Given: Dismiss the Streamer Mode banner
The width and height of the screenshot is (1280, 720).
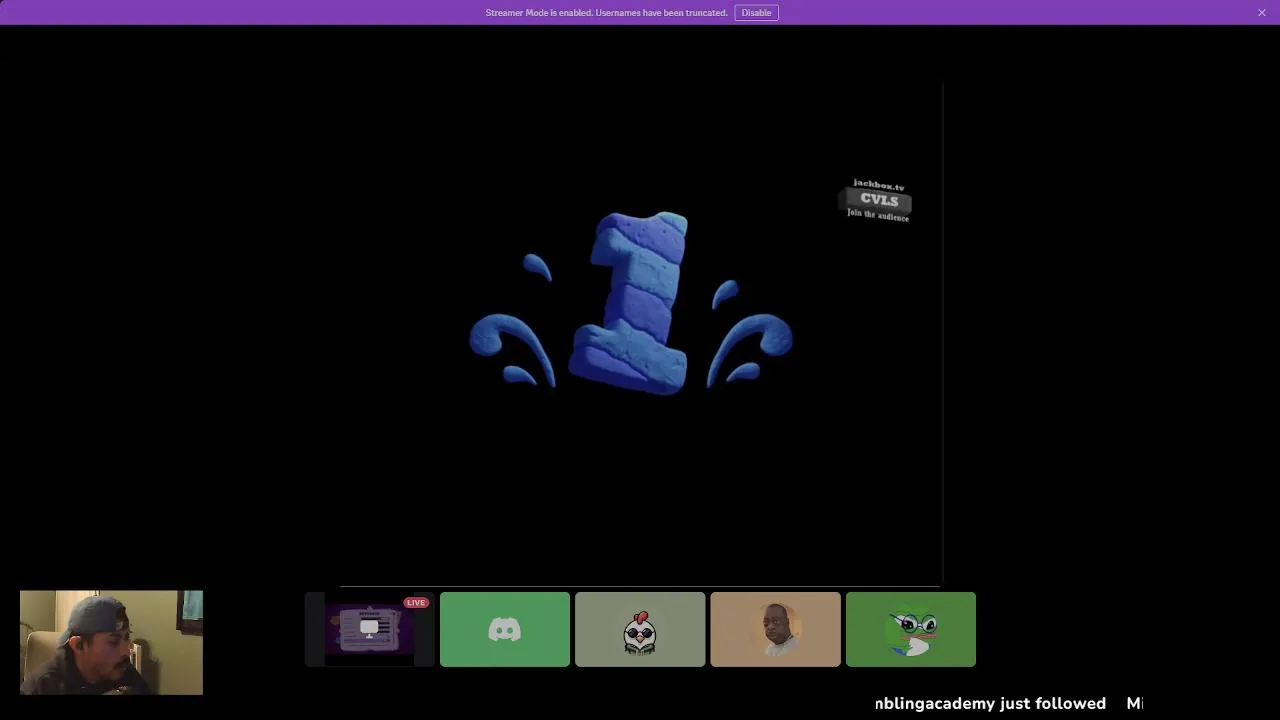Looking at the screenshot, I should coord(1262,13).
